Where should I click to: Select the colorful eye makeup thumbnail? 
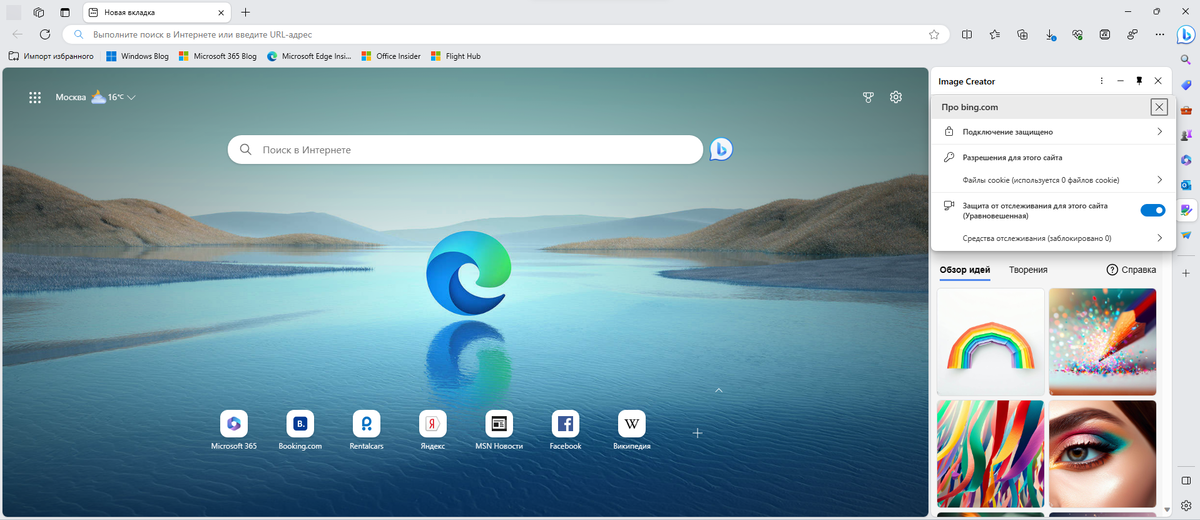[x=1102, y=454]
